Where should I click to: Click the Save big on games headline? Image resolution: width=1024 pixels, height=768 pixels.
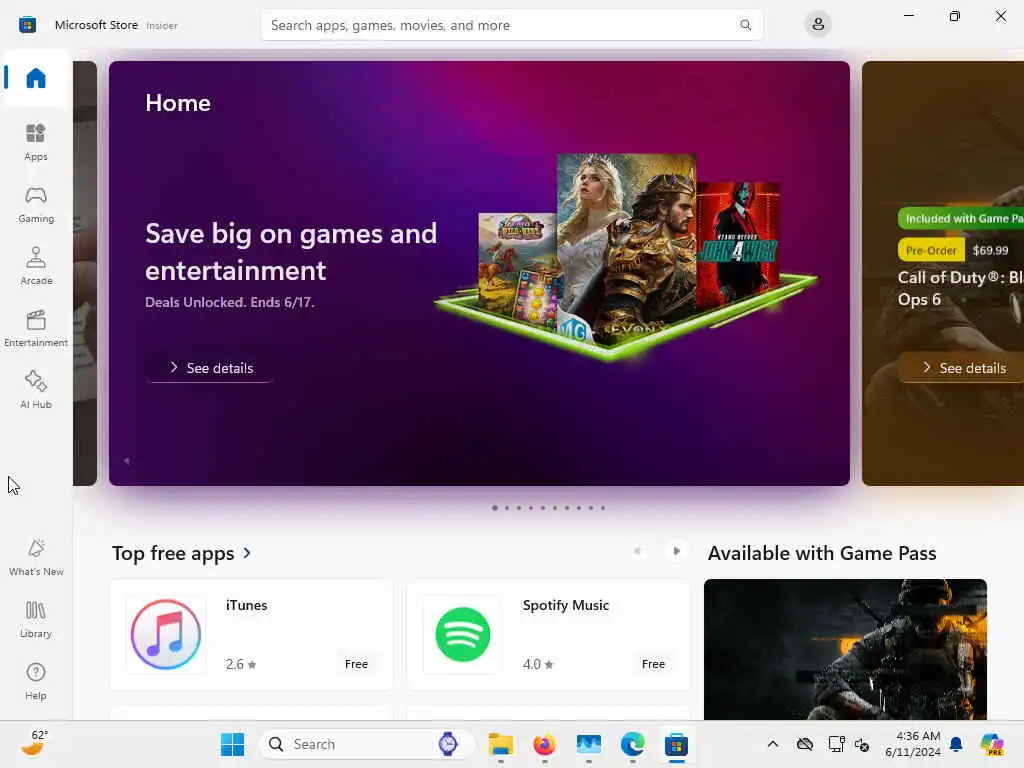[291, 252]
